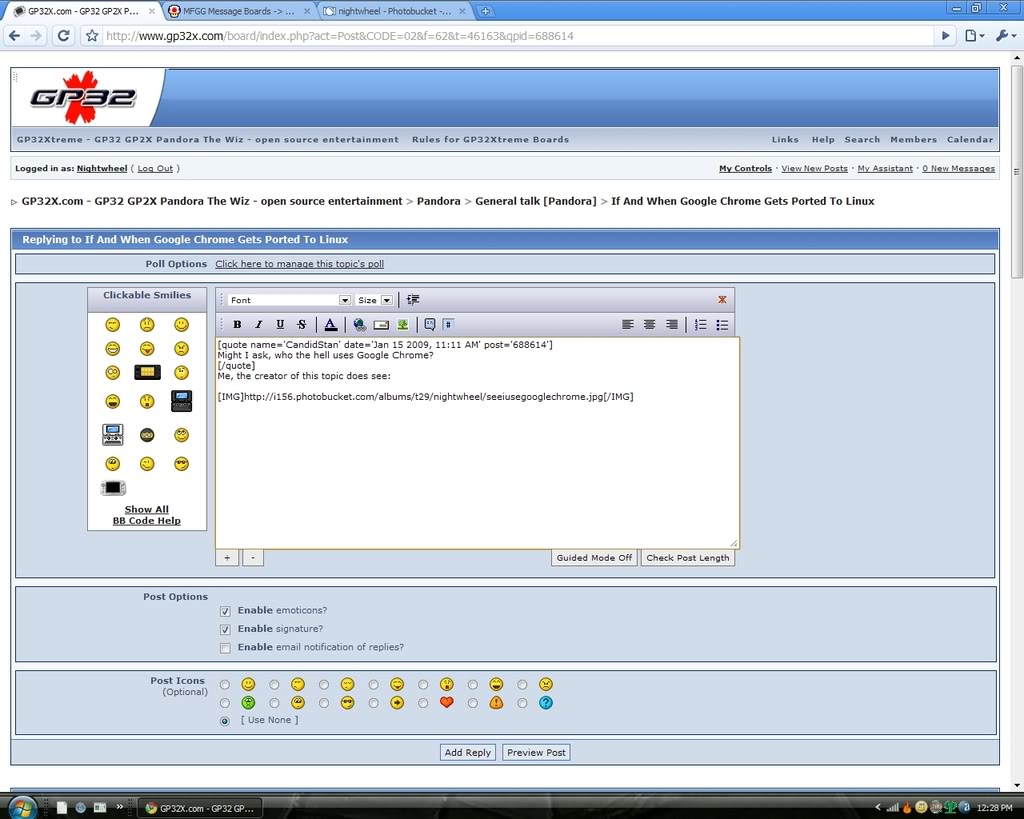Toggle bold formatting in editor toolbar
The image size is (1024, 819).
coord(237,324)
